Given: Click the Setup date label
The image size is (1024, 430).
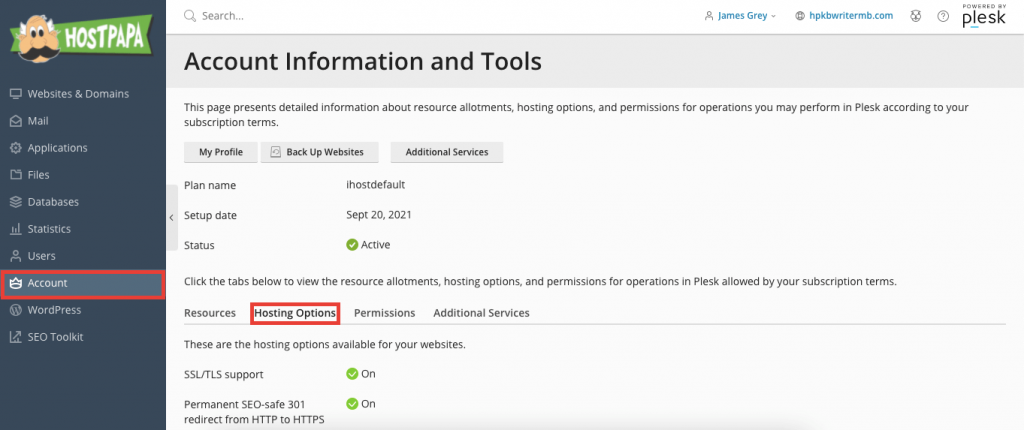Looking at the screenshot, I should pyautogui.click(x=210, y=215).
